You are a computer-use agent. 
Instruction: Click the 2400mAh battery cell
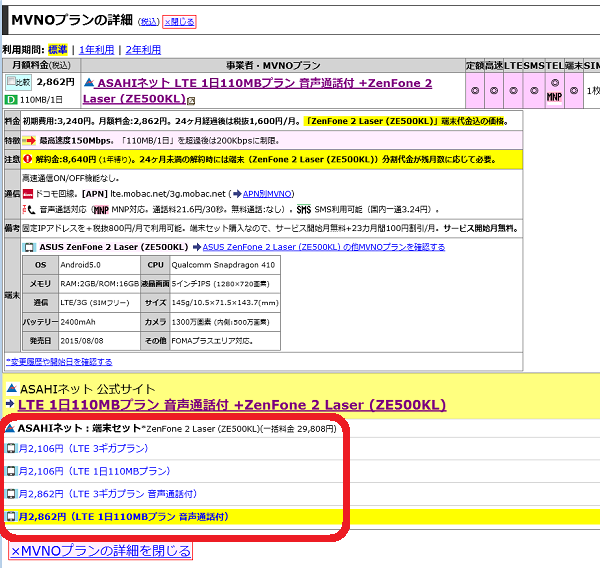[99, 322]
